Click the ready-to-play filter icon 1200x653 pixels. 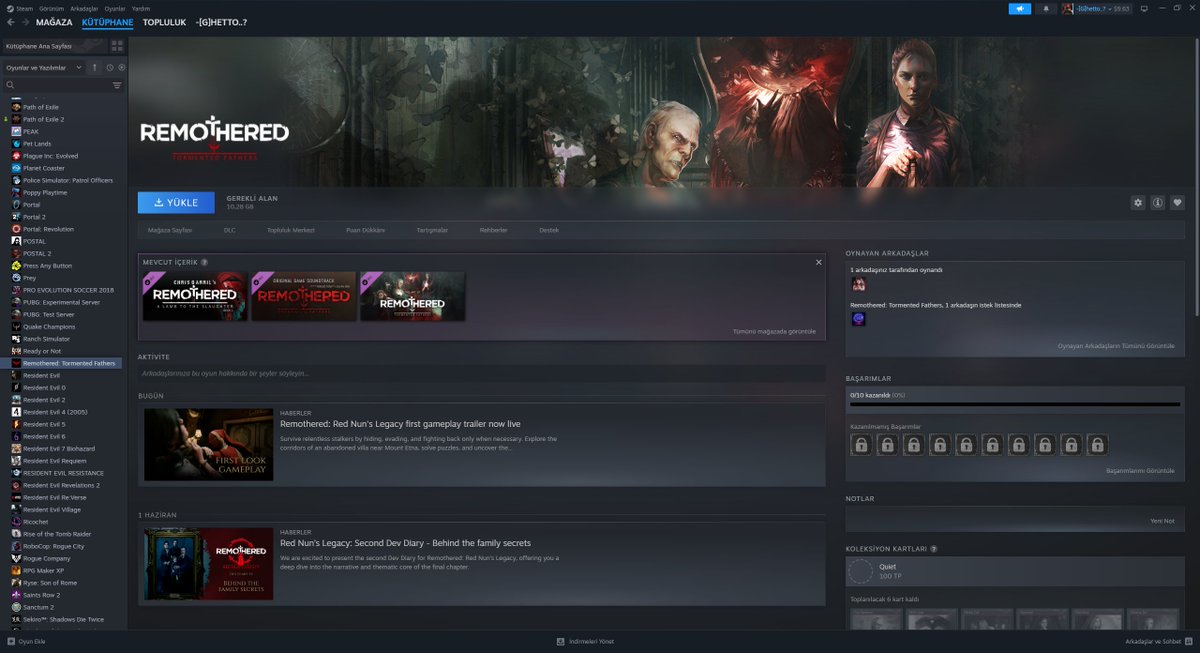121,67
